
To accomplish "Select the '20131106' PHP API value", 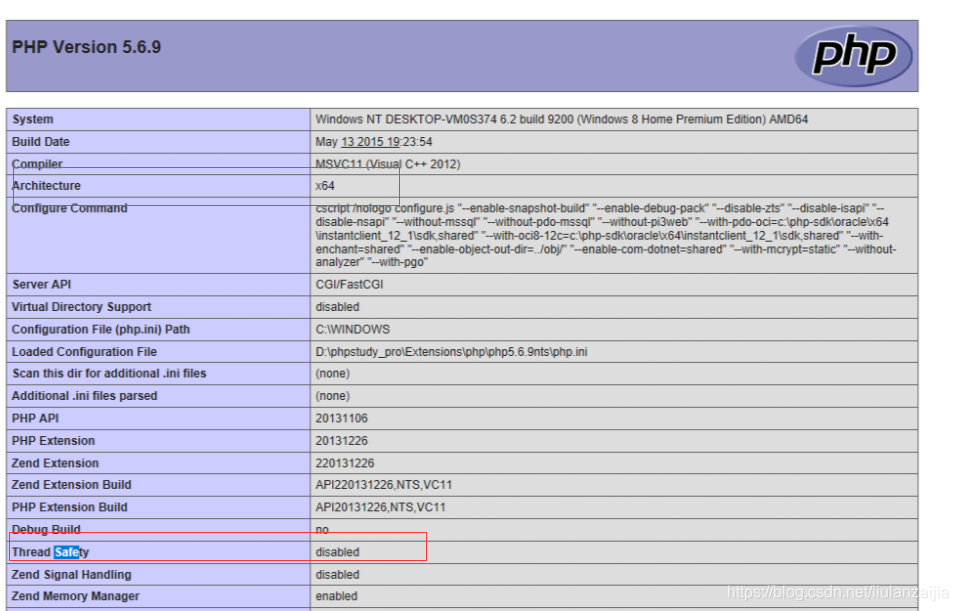I will point(341,418).
